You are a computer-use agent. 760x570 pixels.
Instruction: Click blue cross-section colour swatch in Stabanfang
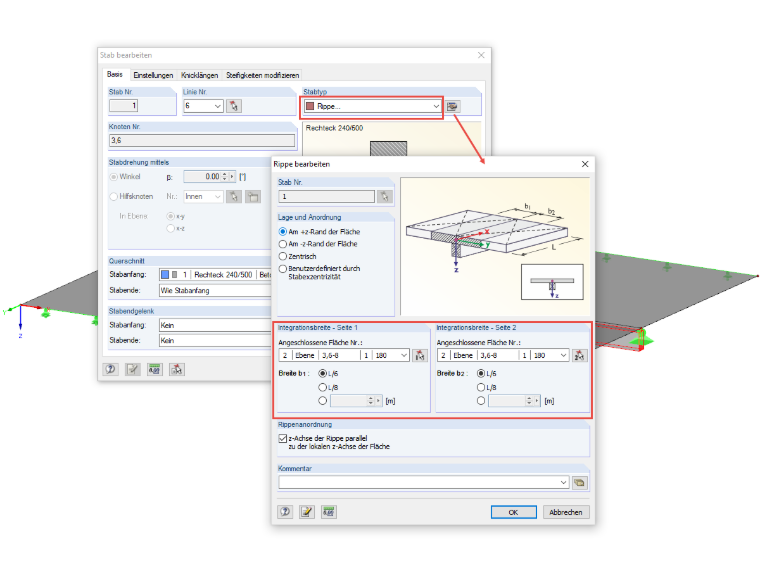[165, 275]
